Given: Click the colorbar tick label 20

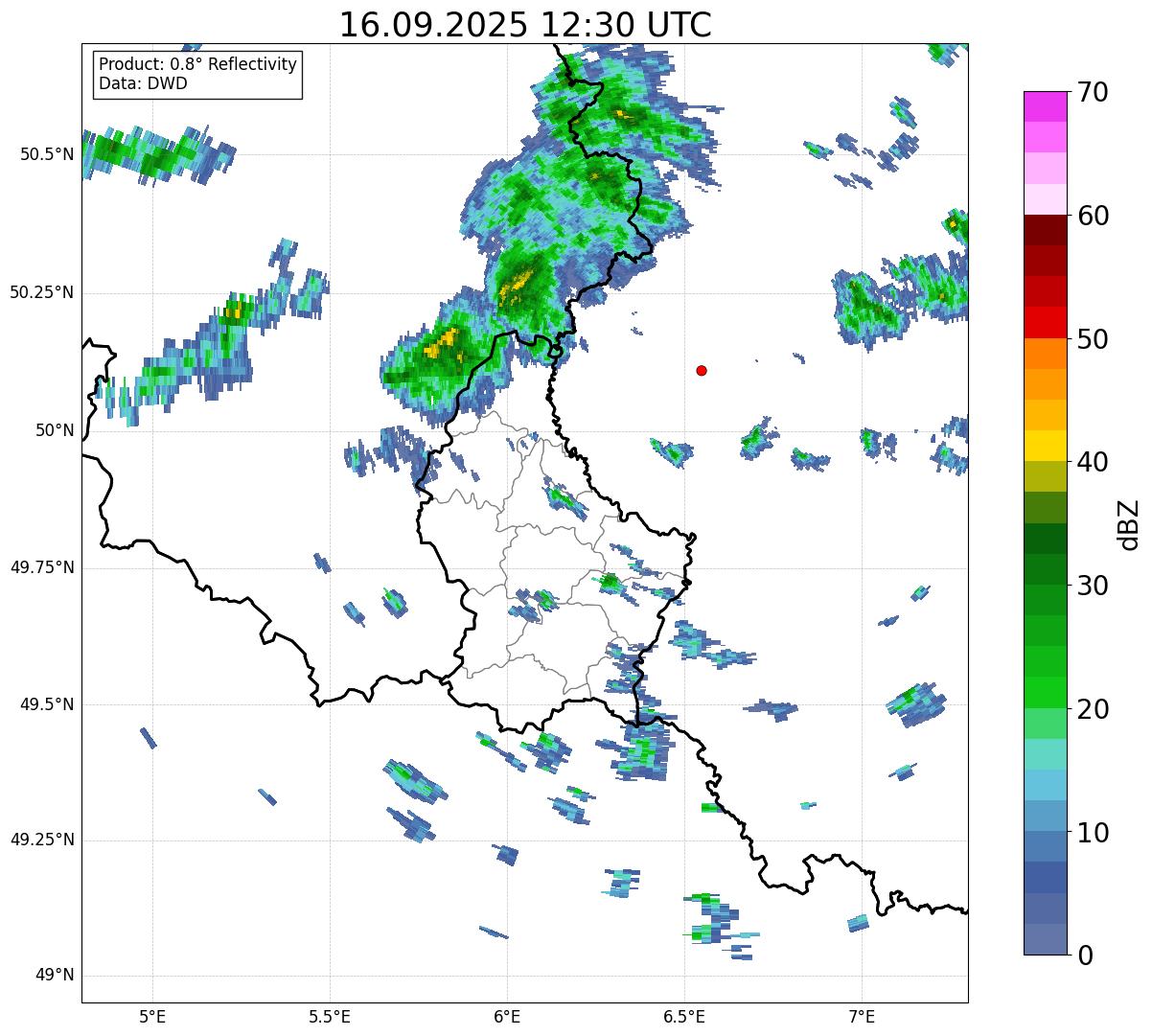Looking at the screenshot, I should click(1093, 709).
